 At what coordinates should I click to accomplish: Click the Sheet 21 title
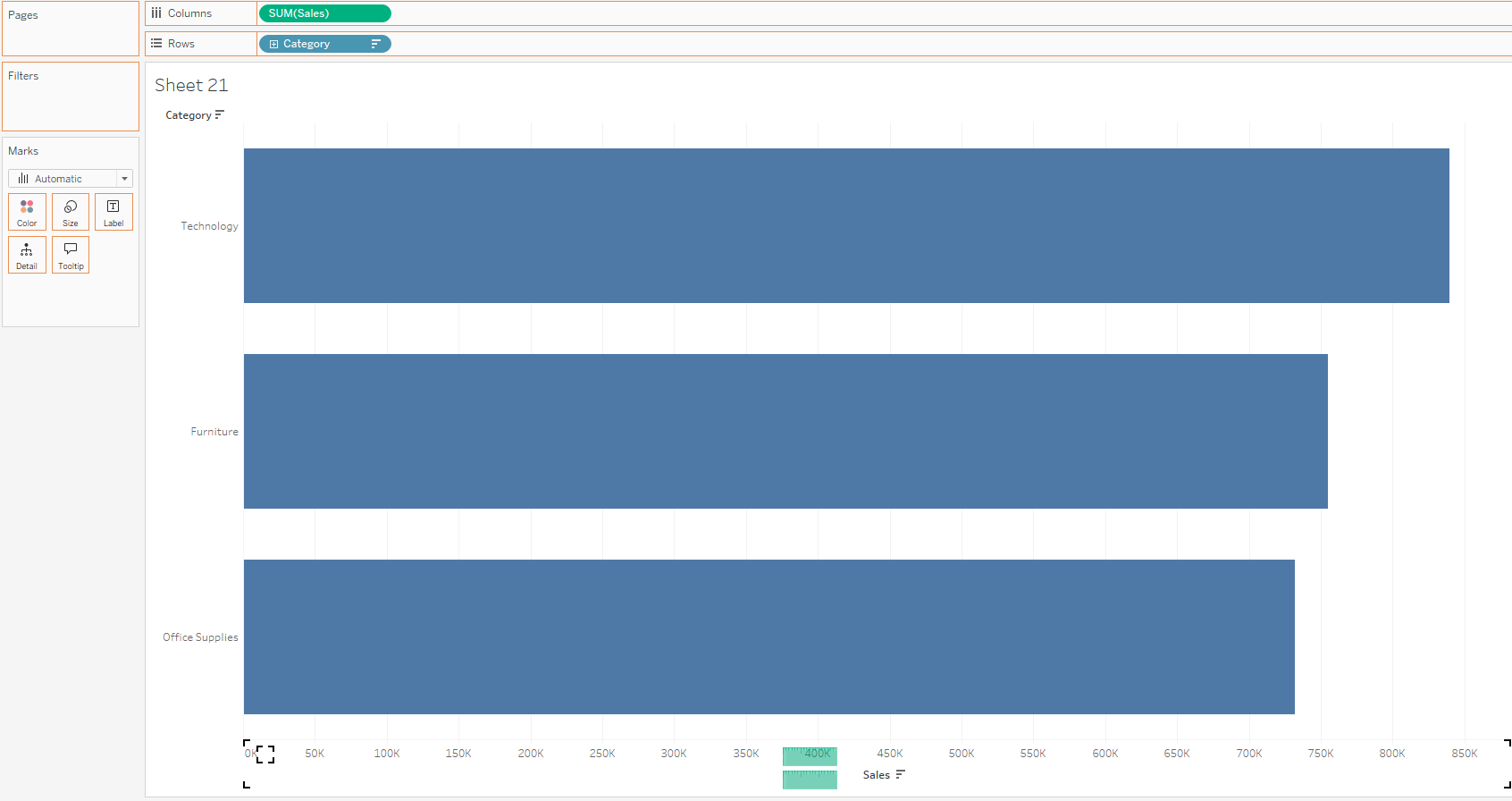(x=191, y=85)
